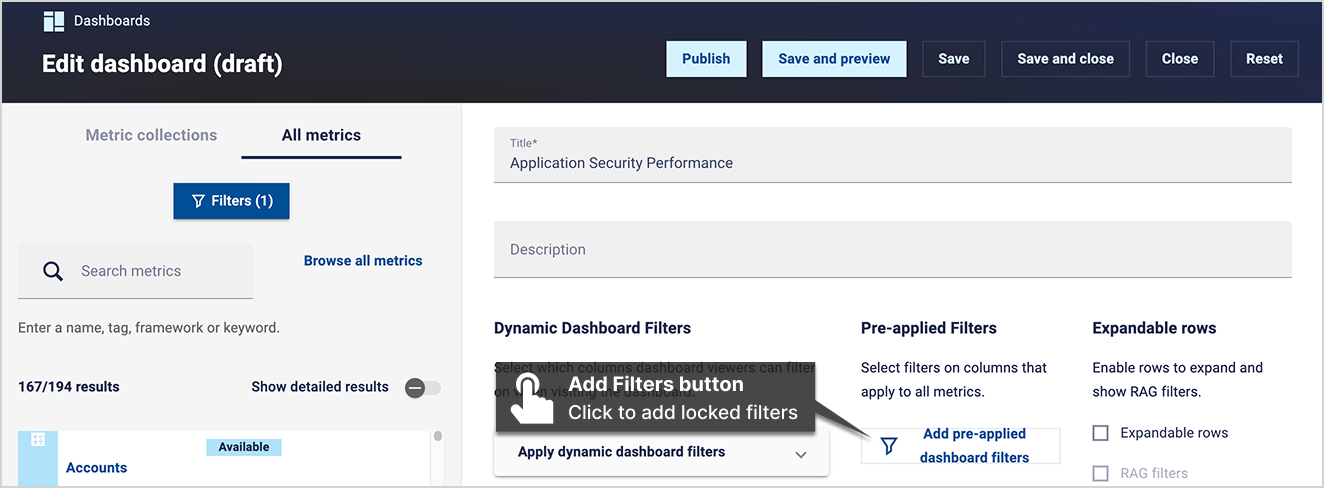Click Save and close button

[1065, 59]
